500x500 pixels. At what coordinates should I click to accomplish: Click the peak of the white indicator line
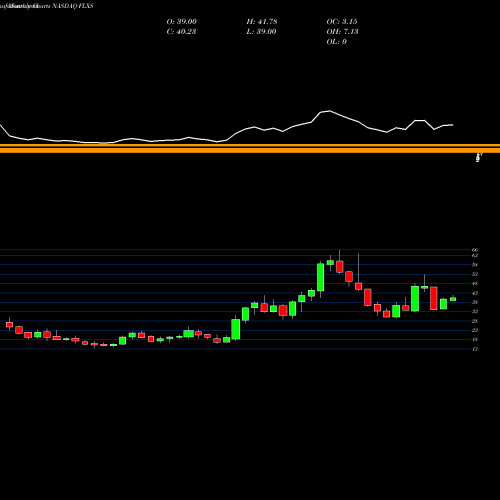[330, 111]
